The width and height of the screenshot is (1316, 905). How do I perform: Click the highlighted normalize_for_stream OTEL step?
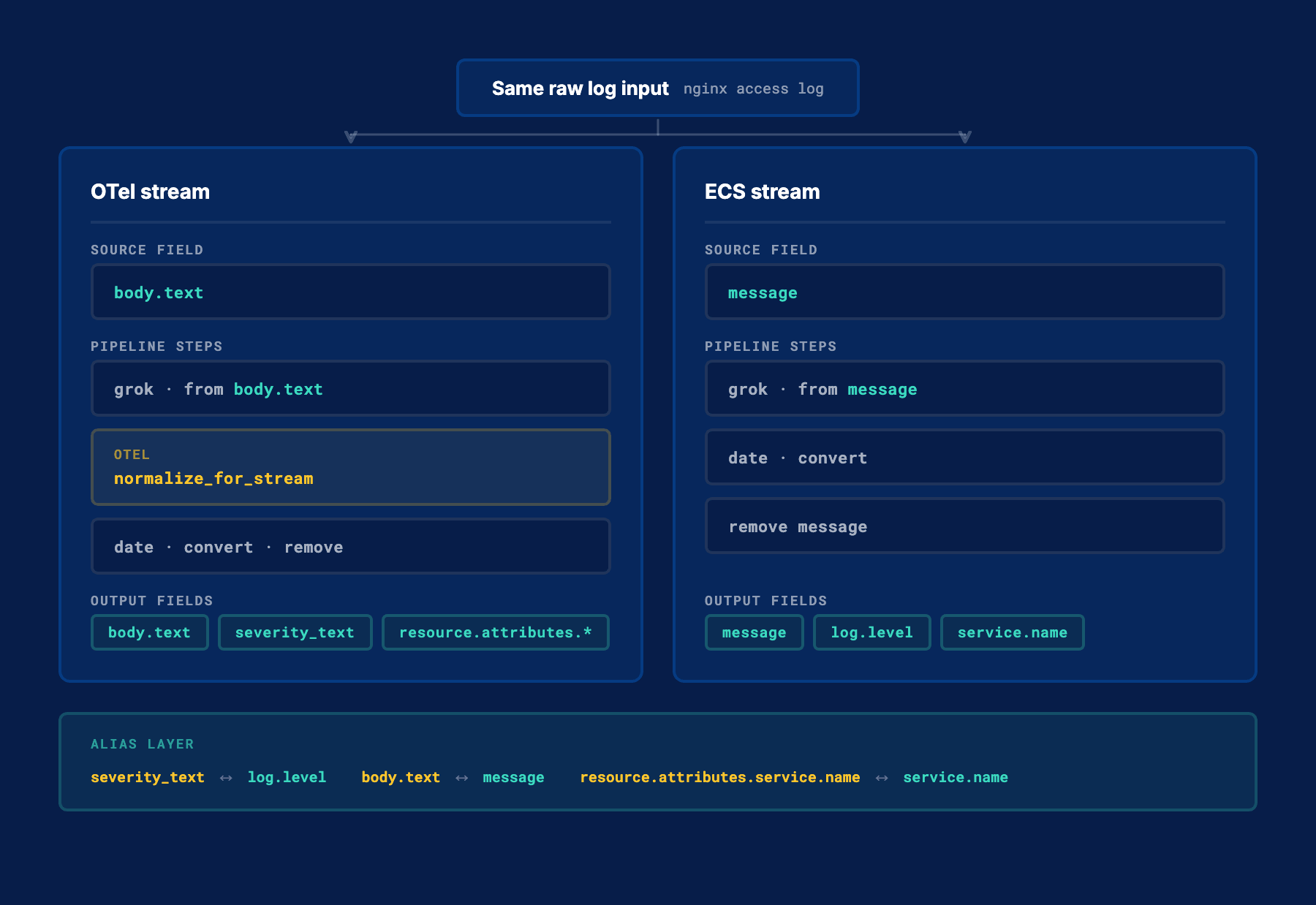(x=350, y=467)
